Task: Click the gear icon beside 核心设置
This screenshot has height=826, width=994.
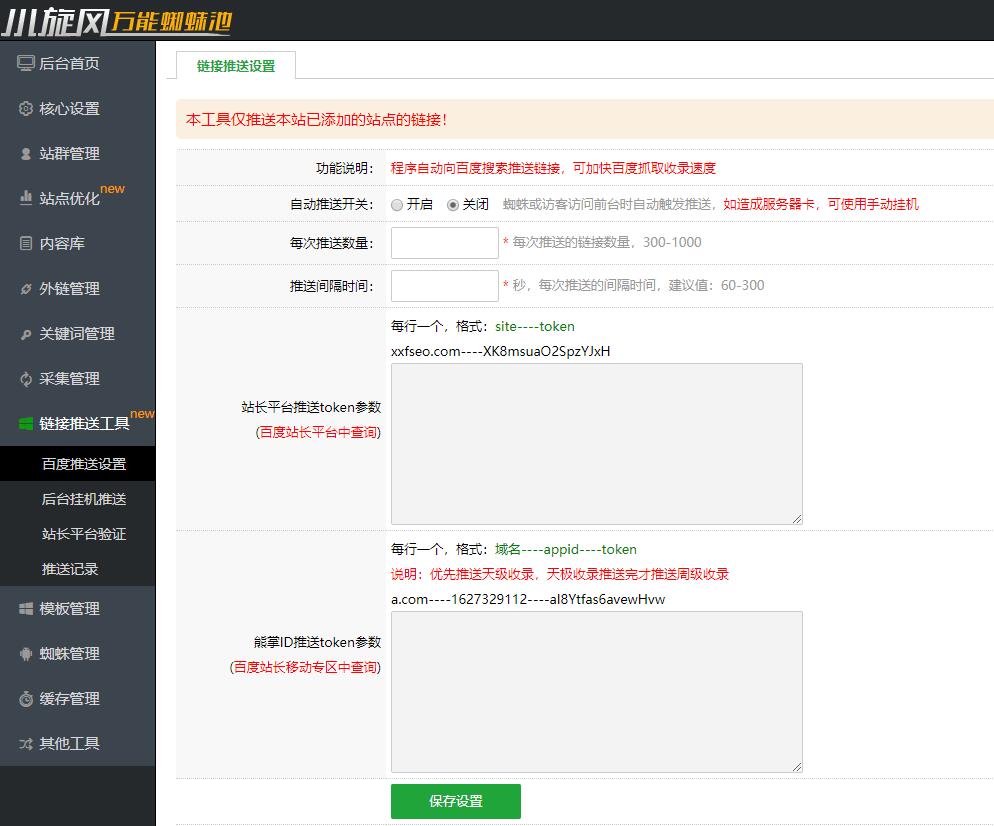Action: (25, 108)
